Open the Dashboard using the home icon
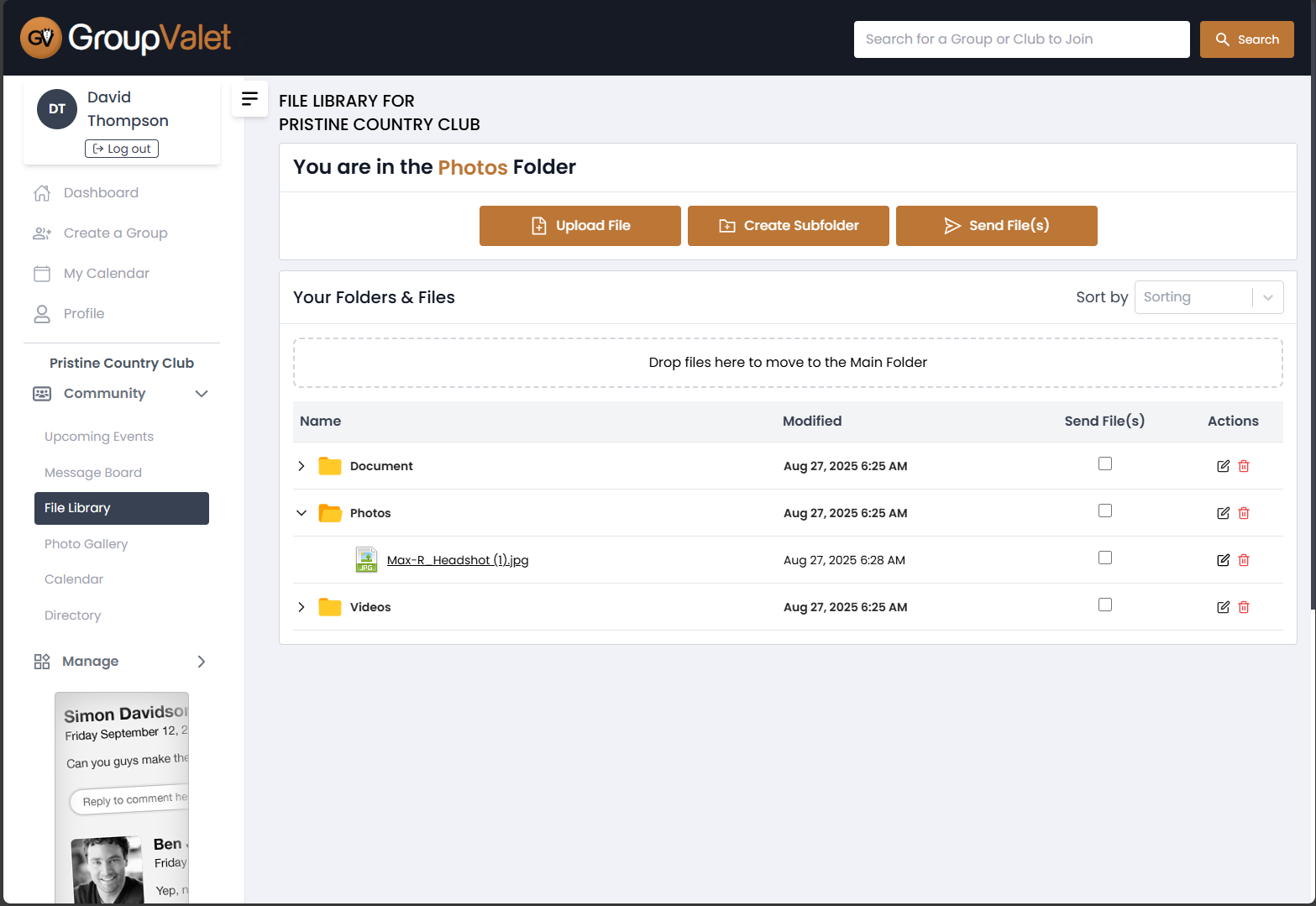 42,192
